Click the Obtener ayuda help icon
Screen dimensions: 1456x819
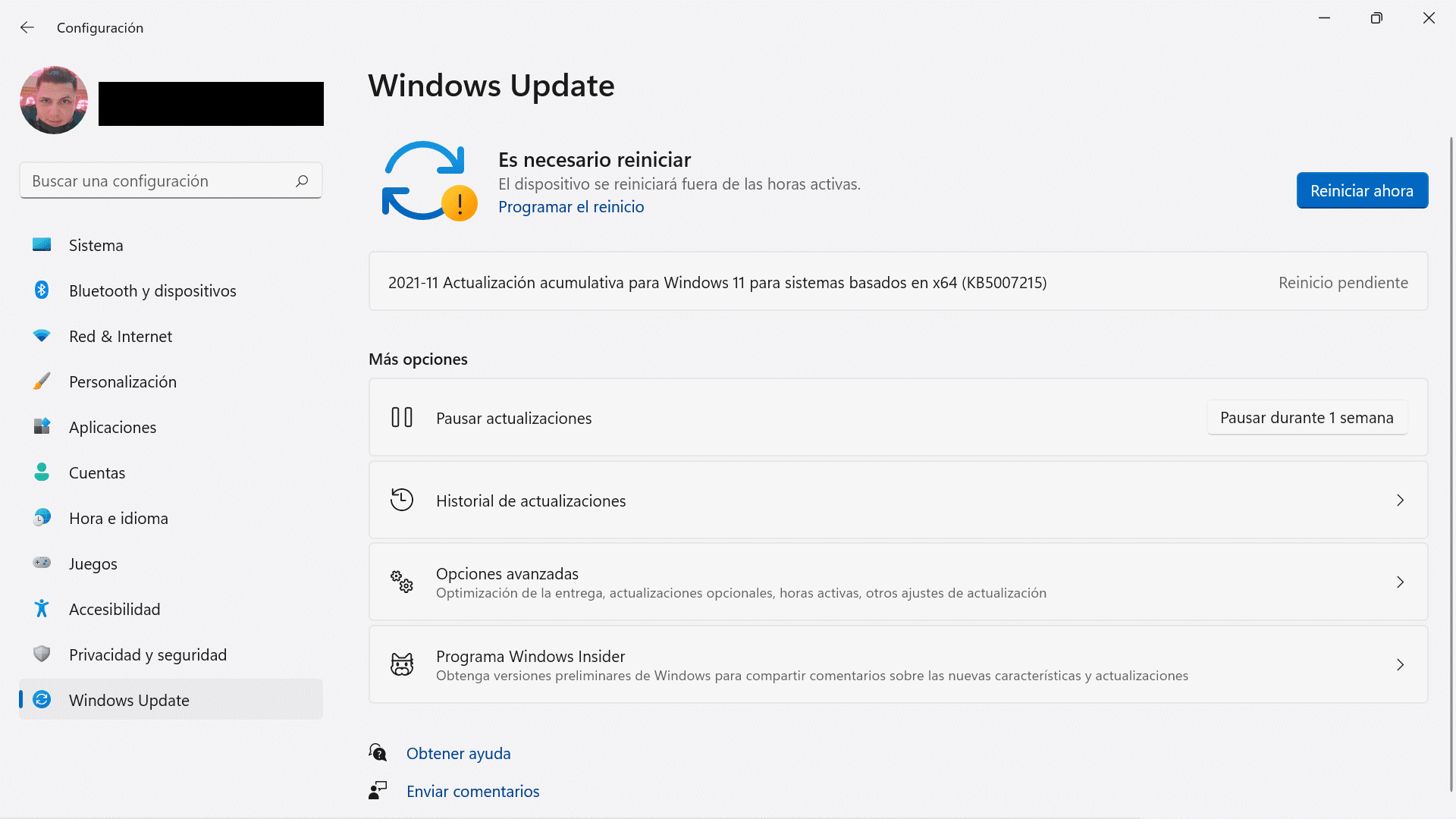click(x=378, y=752)
